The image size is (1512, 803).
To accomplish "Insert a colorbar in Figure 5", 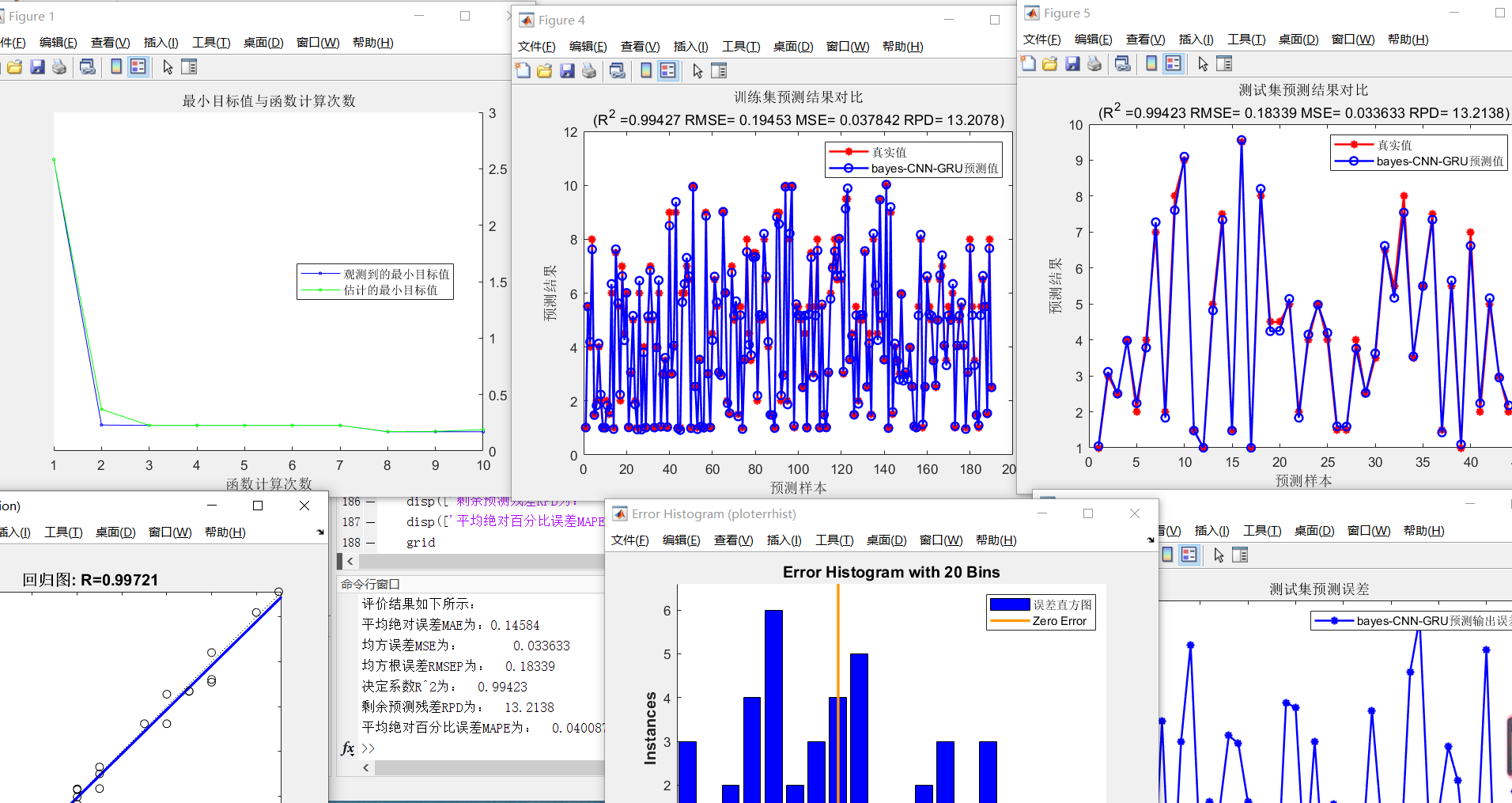I will tap(1151, 63).
